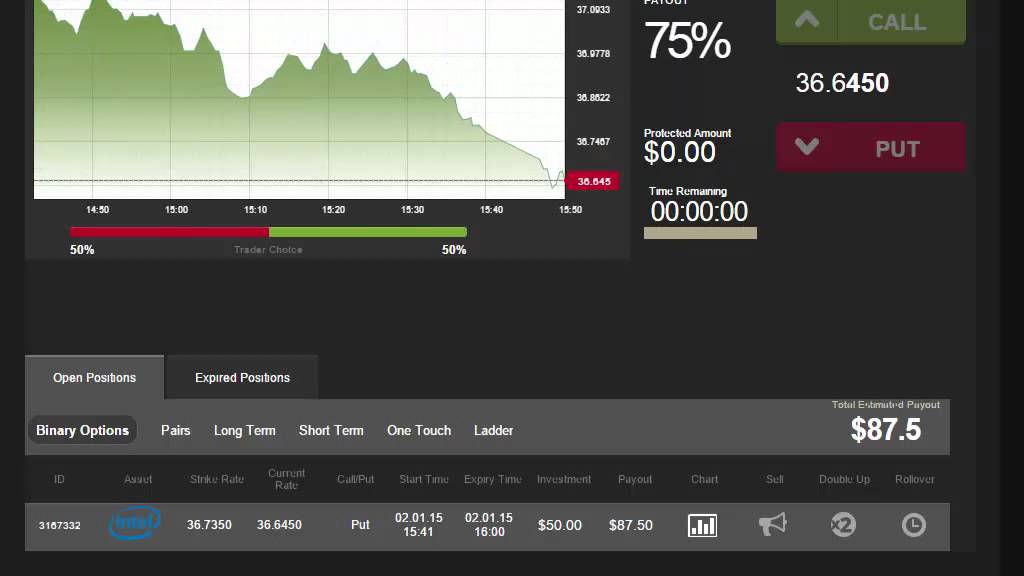Switch to Open Positions tab

(95, 377)
